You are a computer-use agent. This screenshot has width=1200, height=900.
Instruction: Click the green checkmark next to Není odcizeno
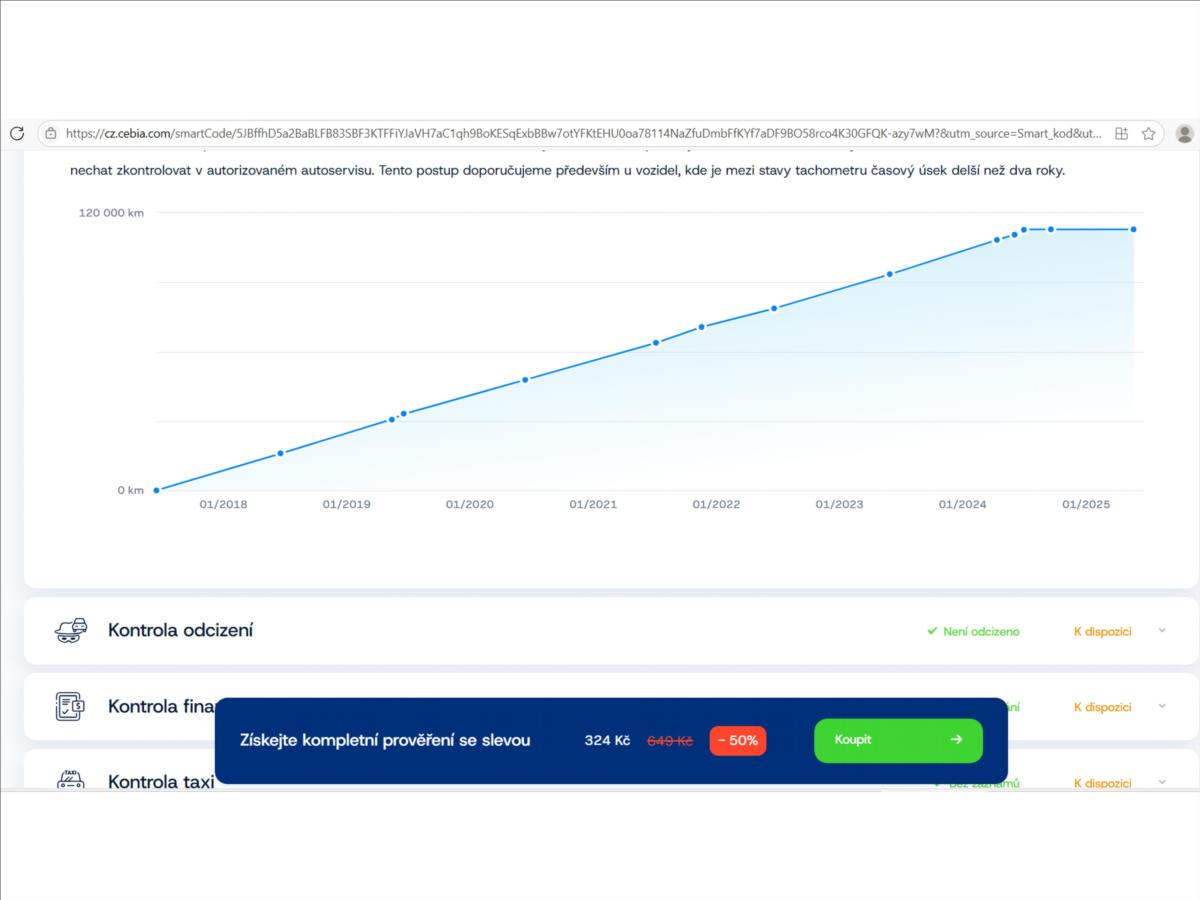(932, 631)
